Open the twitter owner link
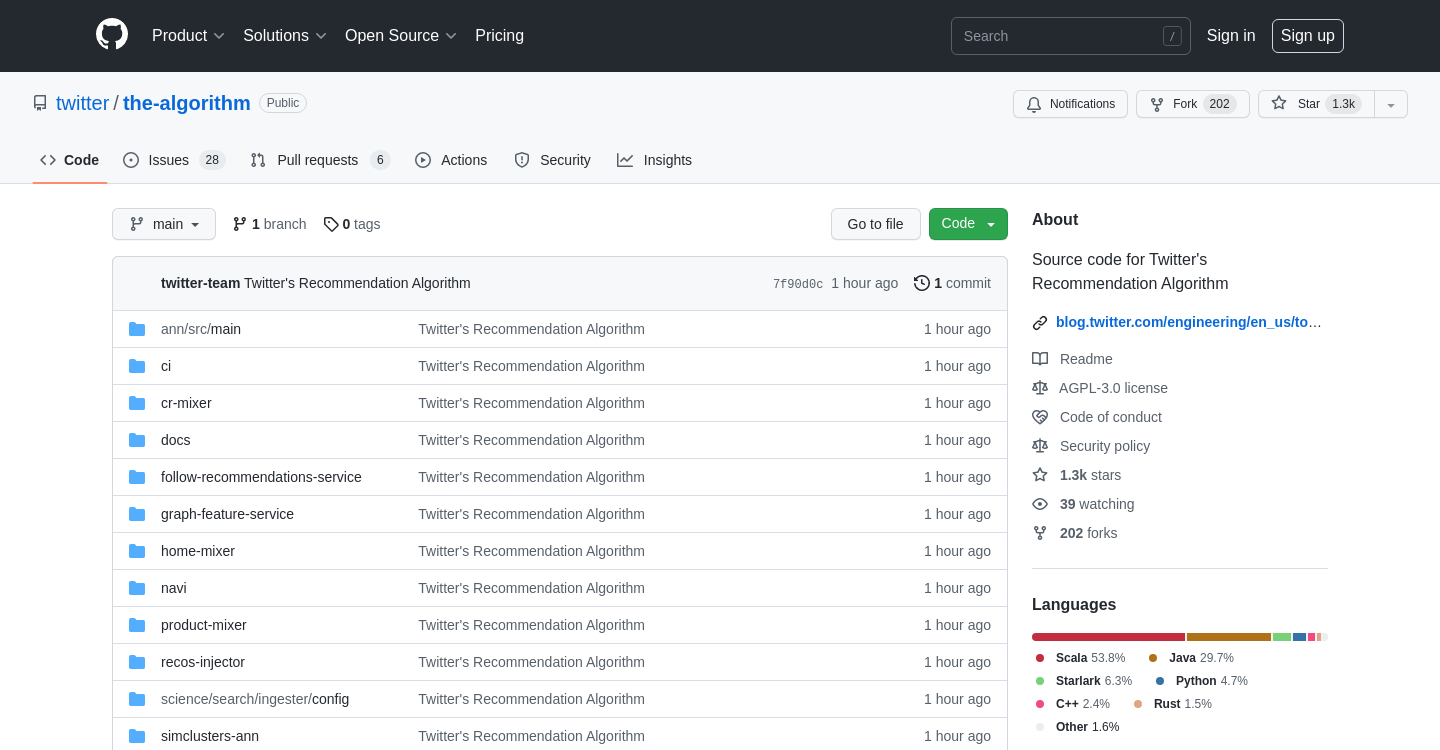 (x=82, y=103)
